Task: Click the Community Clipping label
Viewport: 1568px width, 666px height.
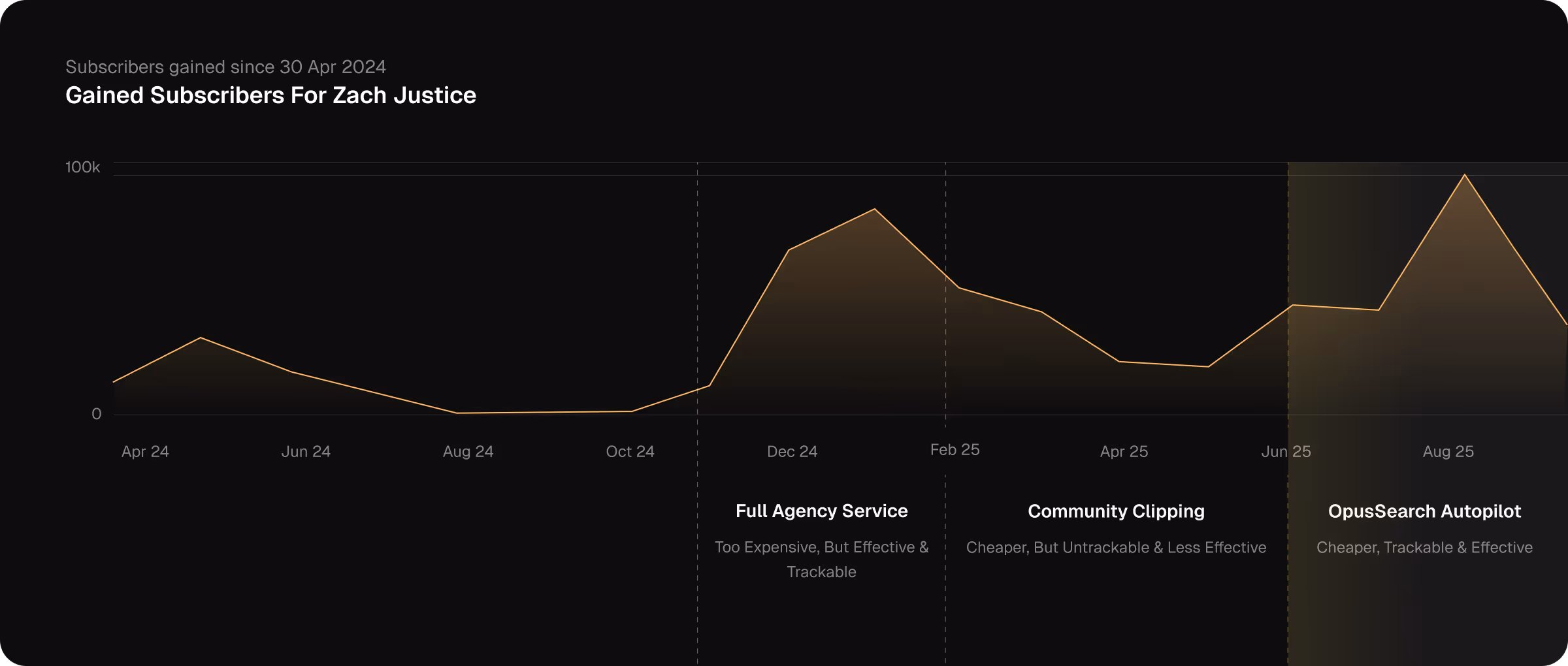Action: tap(1115, 511)
